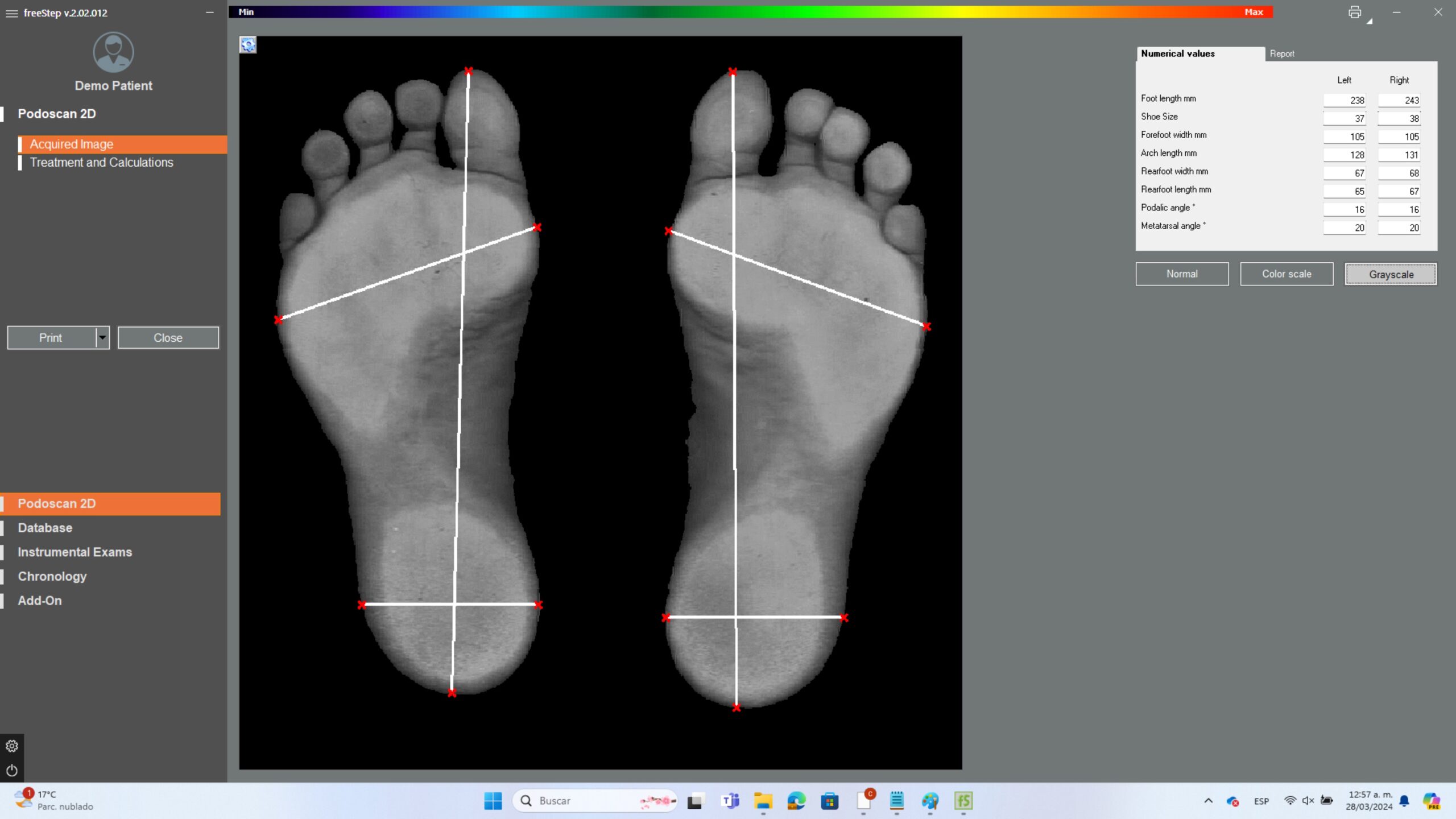Open the printer selection arrow near the print icon
Viewport: 1456px width, 819px height.
click(1370, 21)
